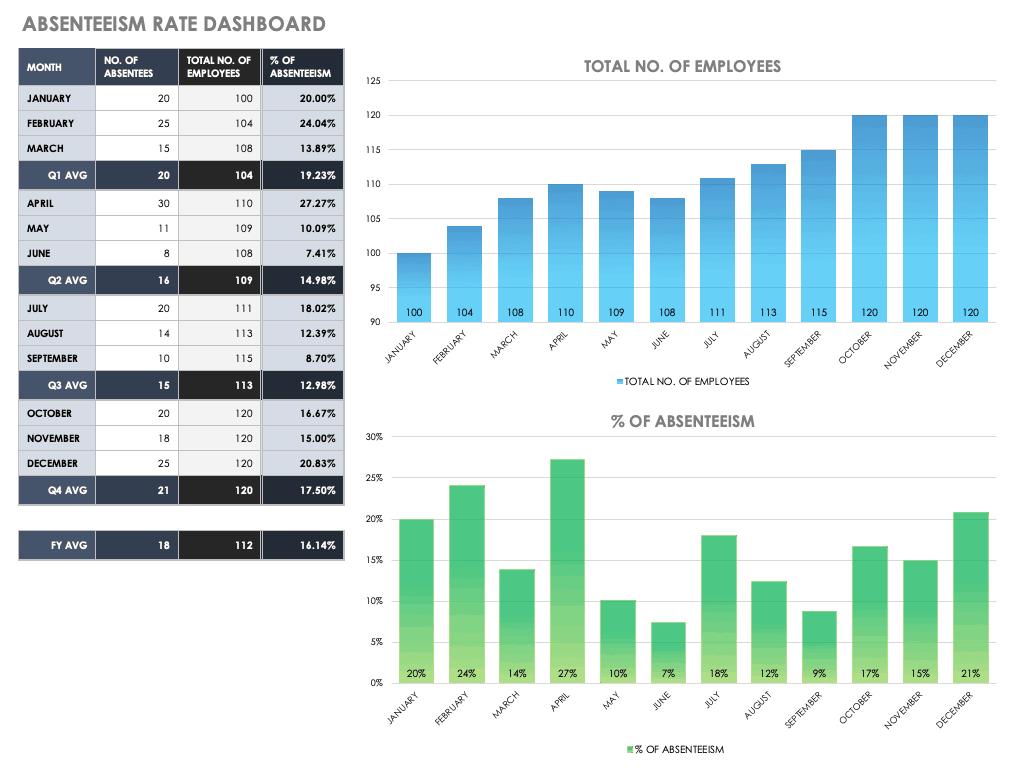
Task: Click the green % of Absenteeism legend swatch
Action: pos(630,749)
